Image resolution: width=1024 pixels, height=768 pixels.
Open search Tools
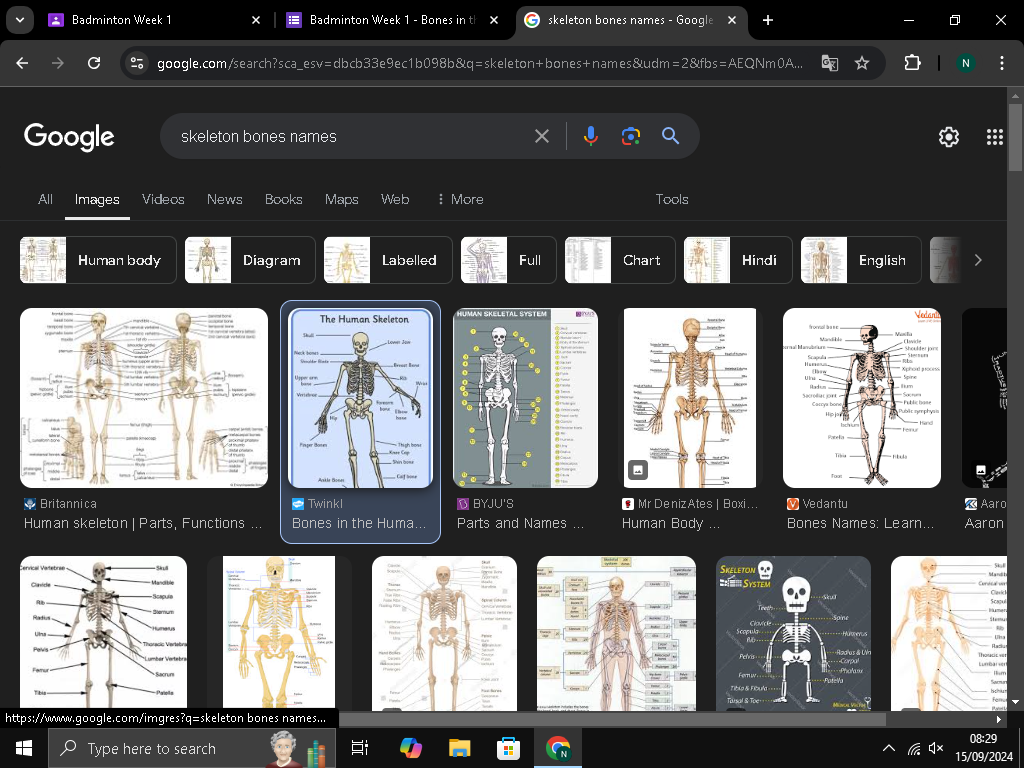(x=672, y=199)
